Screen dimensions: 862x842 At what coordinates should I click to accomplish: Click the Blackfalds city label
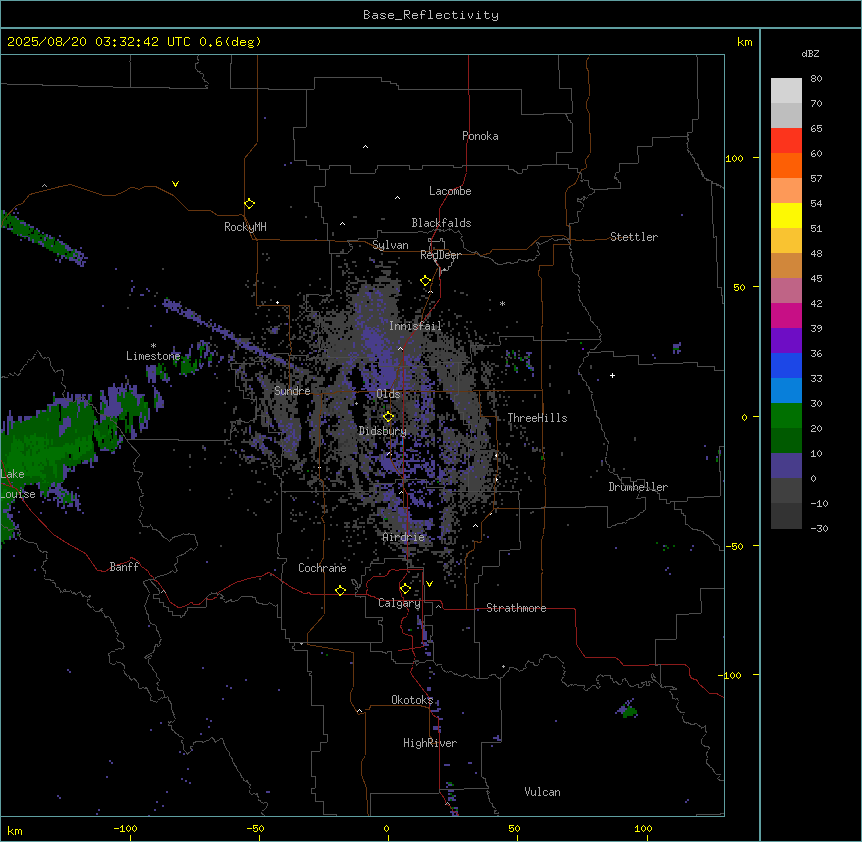[441, 223]
